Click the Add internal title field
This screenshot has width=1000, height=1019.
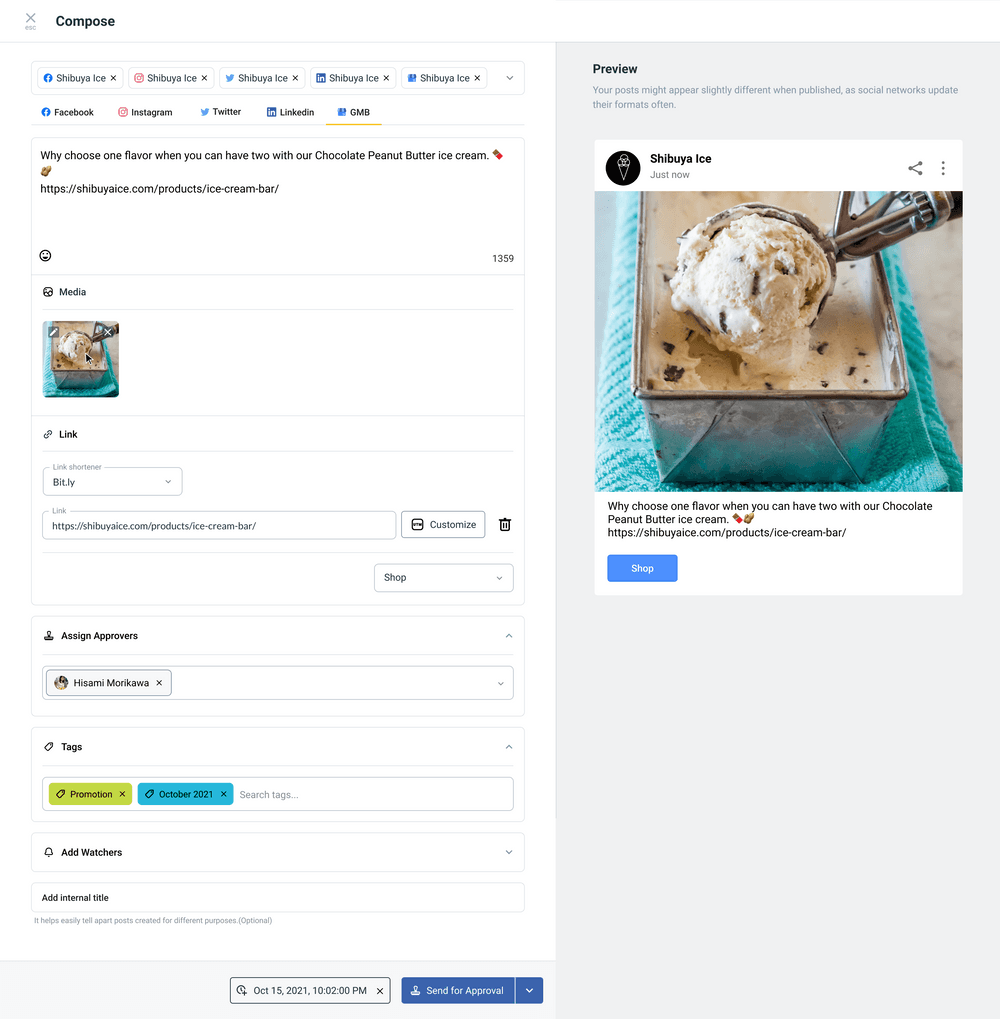pyautogui.click(x=278, y=897)
